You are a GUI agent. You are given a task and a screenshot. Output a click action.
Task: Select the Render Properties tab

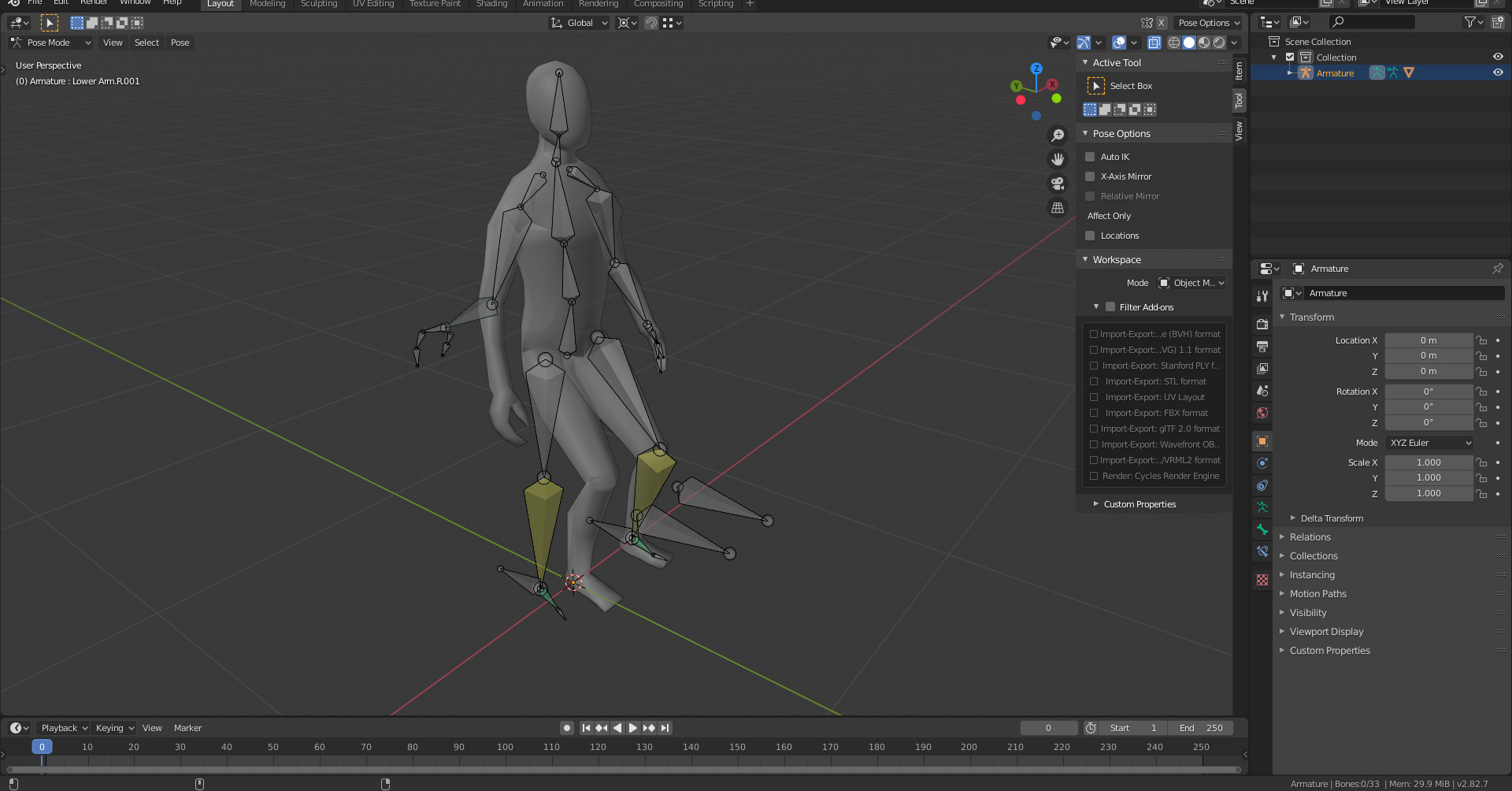pos(1262,323)
